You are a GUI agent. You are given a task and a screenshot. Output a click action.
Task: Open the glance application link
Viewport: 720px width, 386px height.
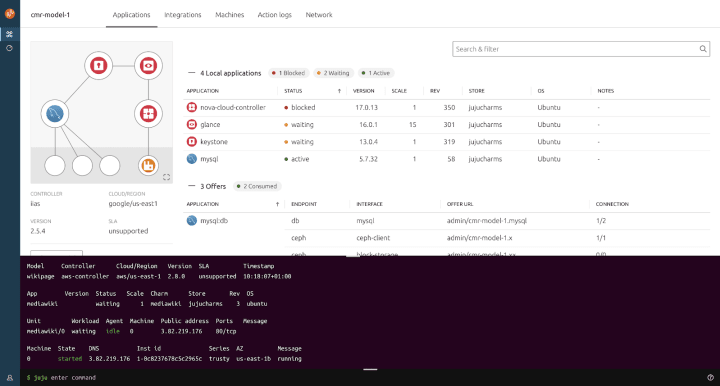[x=210, y=125]
